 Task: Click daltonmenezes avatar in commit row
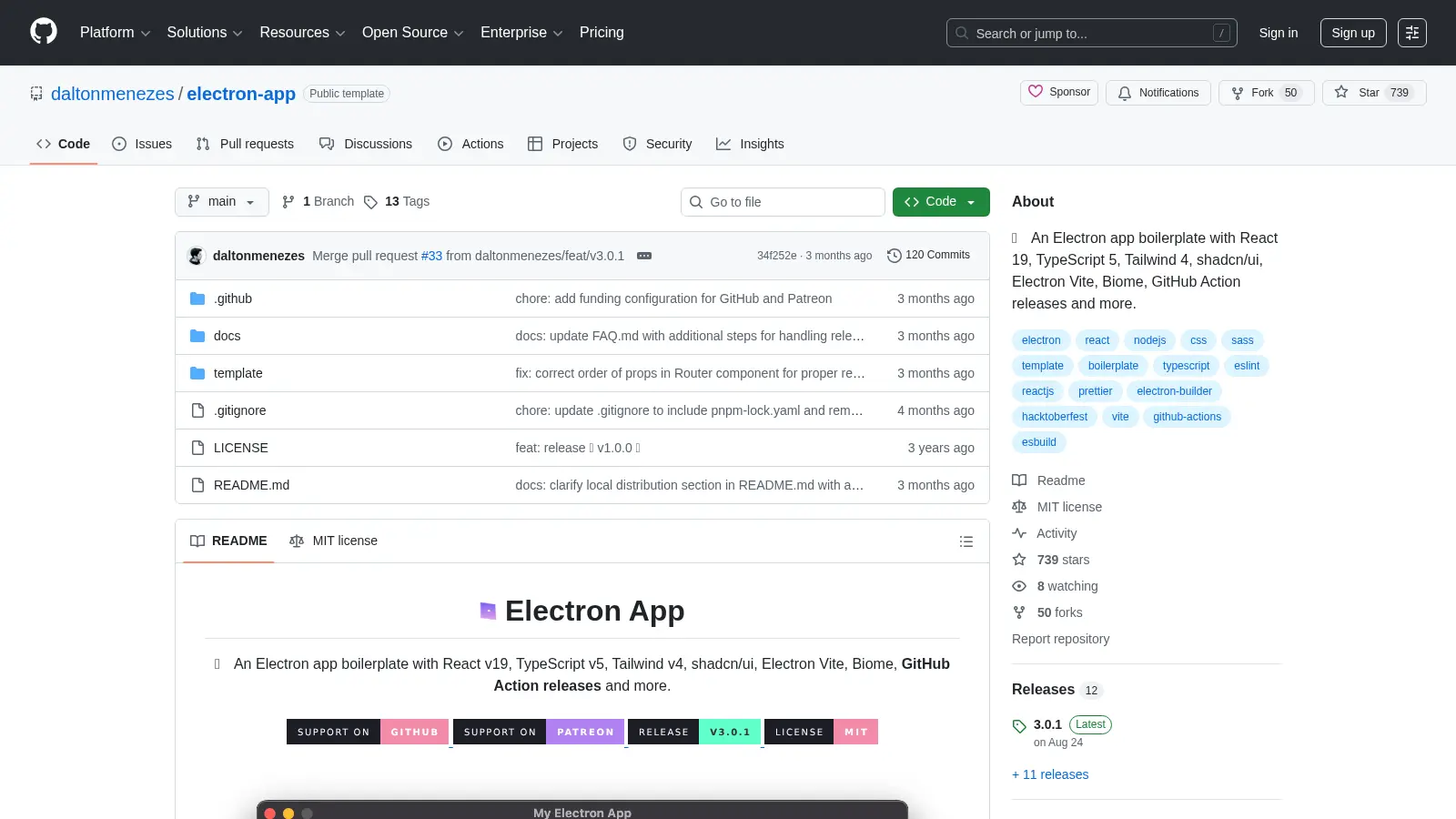[196, 256]
